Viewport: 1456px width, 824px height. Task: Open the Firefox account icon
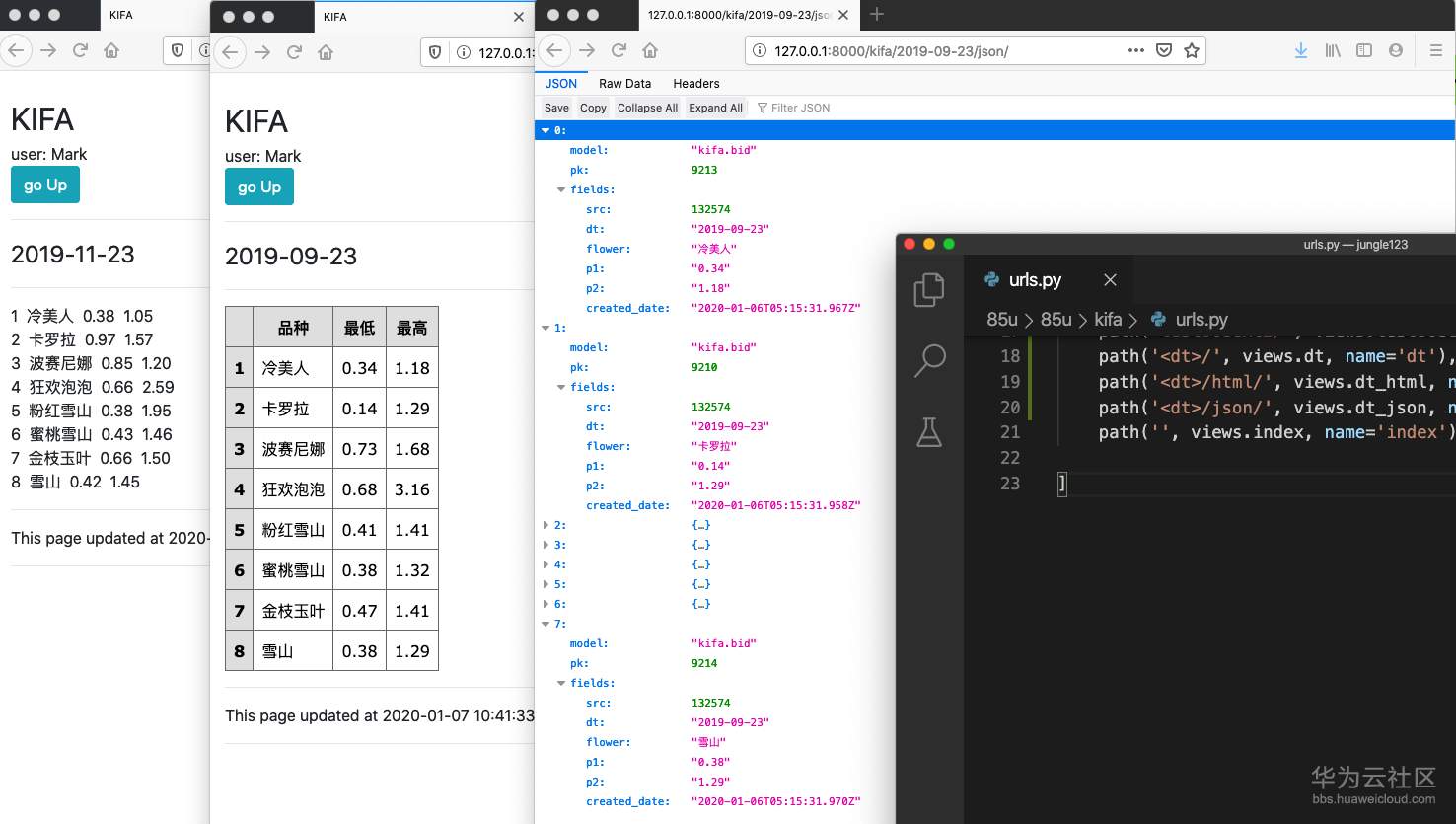[x=1395, y=50]
